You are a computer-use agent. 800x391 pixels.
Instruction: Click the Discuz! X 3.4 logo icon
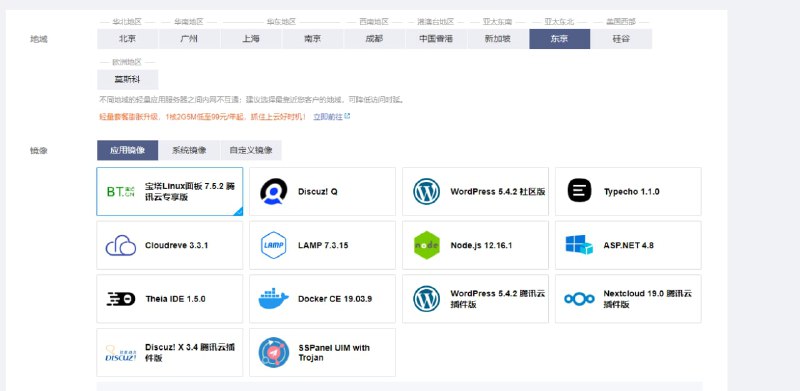pyautogui.click(x=121, y=353)
